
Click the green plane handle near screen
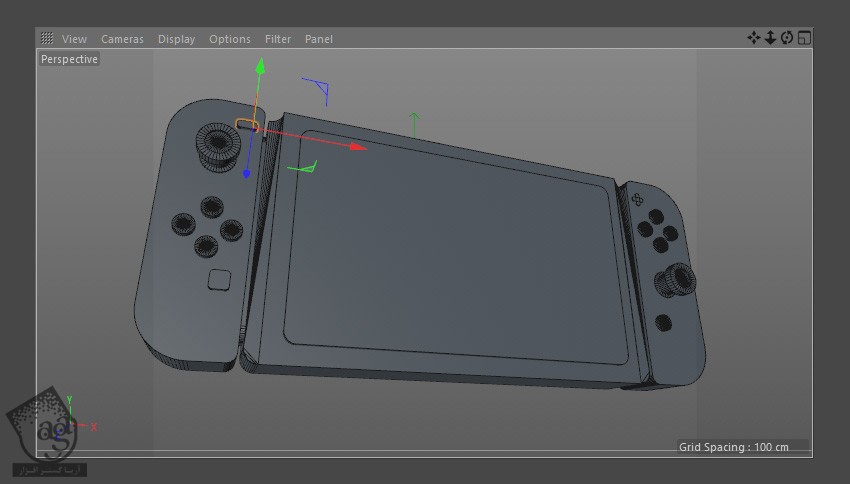303,167
